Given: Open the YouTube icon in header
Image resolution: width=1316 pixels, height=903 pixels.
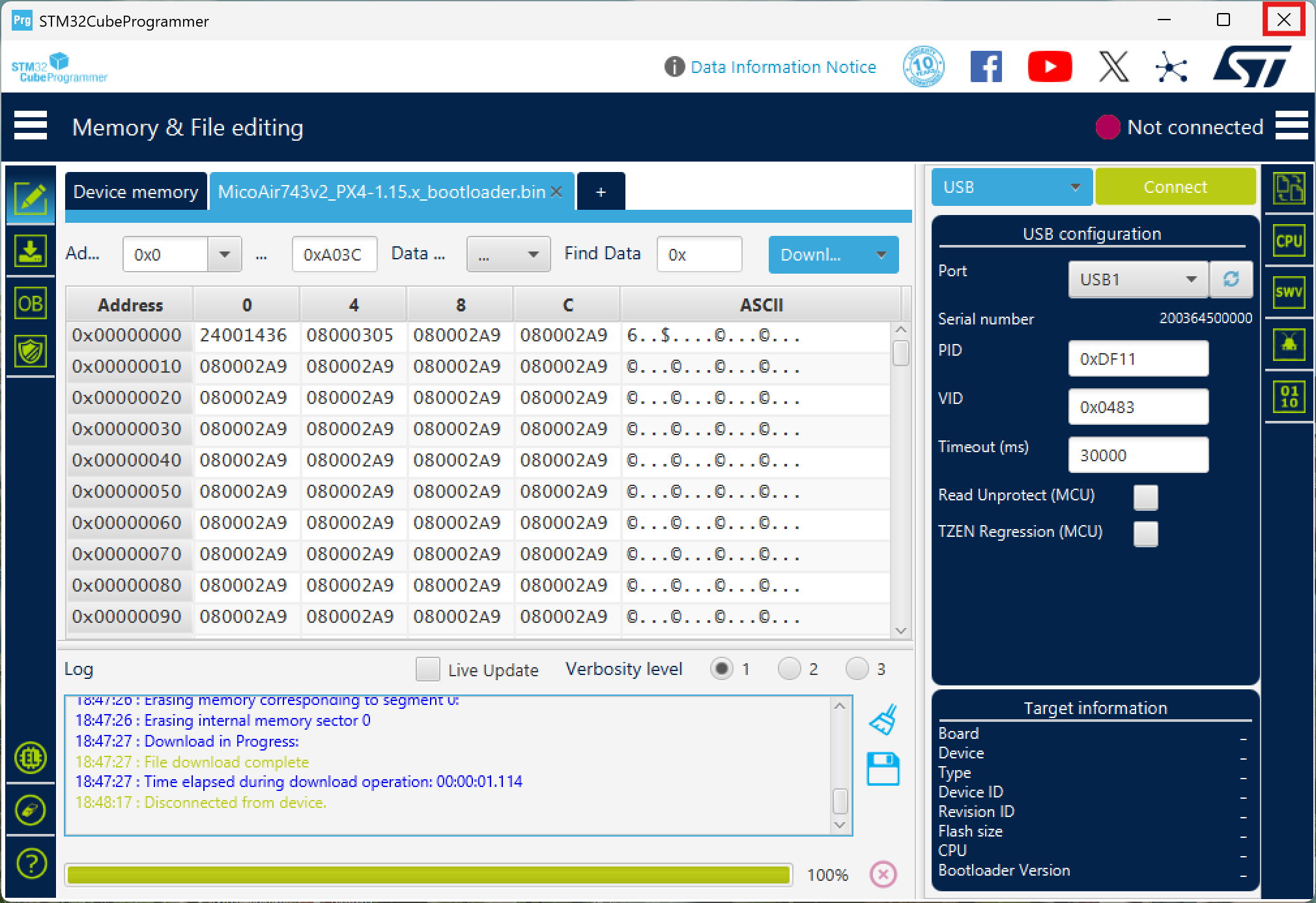Looking at the screenshot, I should pos(1050,67).
